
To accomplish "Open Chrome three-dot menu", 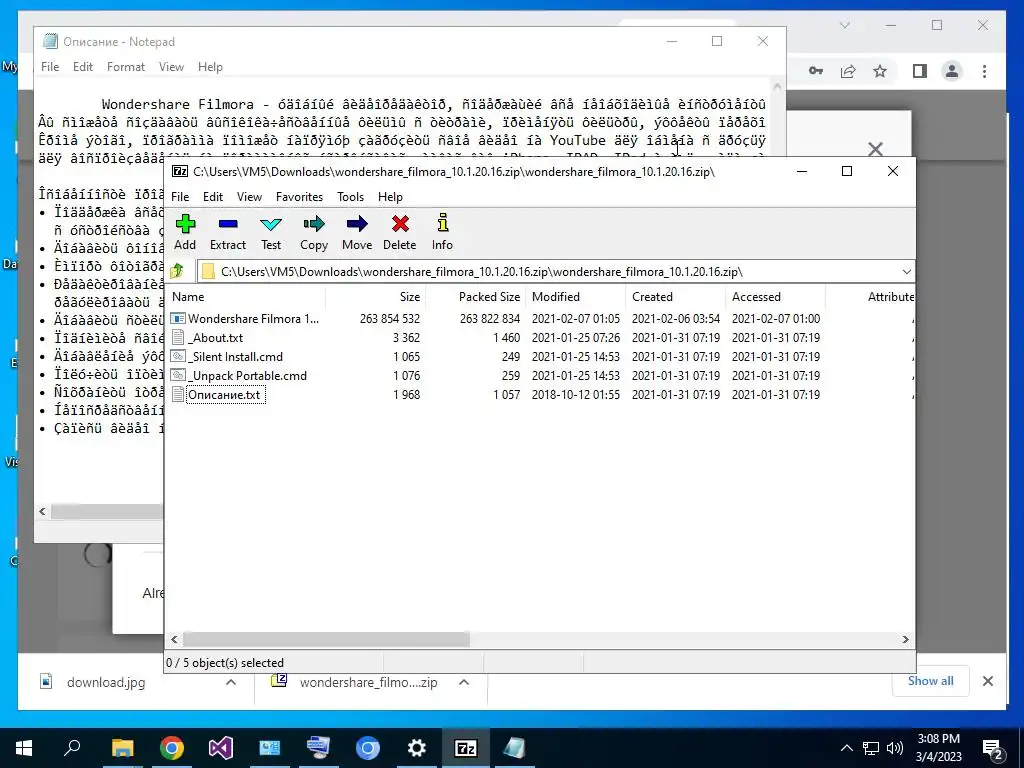I will [984, 71].
